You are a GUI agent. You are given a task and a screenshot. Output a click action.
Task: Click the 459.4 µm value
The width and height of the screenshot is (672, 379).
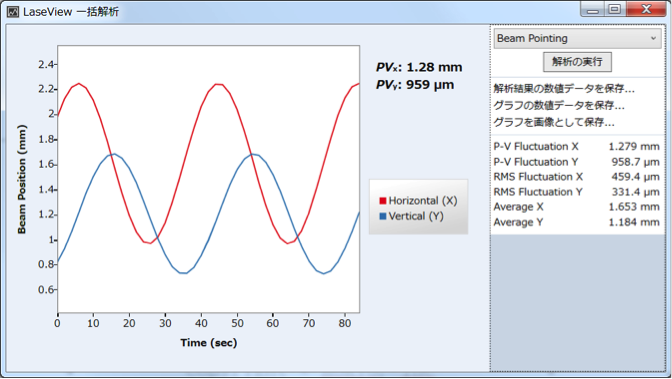(x=635, y=177)
